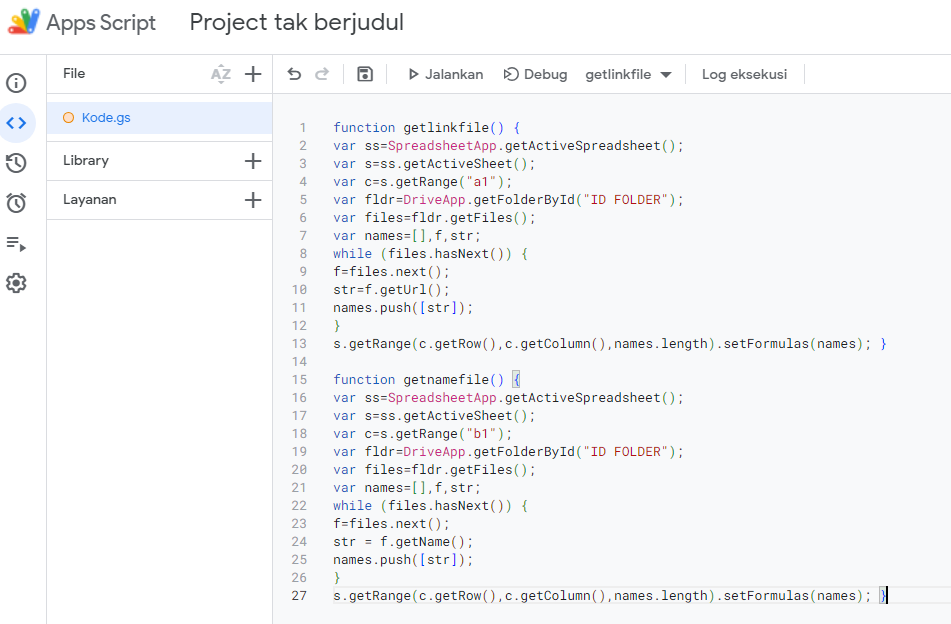Run the function with Jalankan
The height and width of the screenshot is (624, 951).
click(446, 74)
